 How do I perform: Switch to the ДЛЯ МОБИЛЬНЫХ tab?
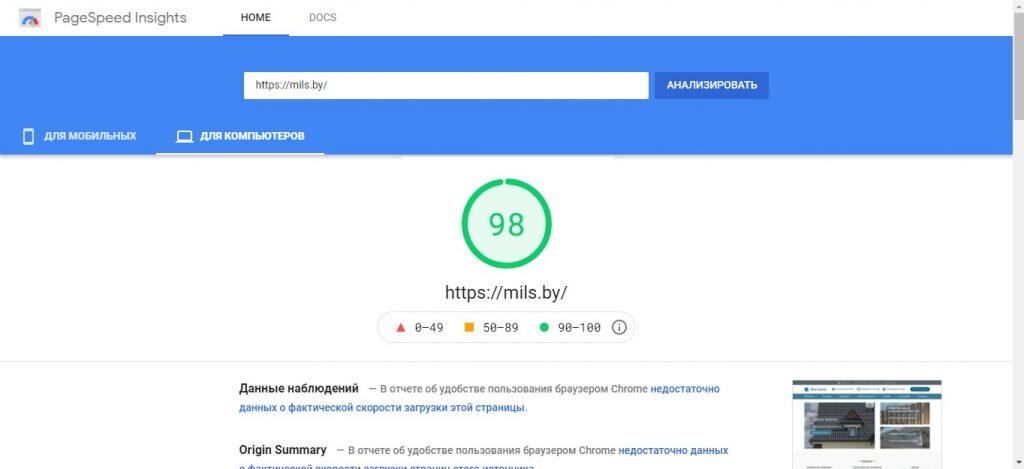click(78, 137)
